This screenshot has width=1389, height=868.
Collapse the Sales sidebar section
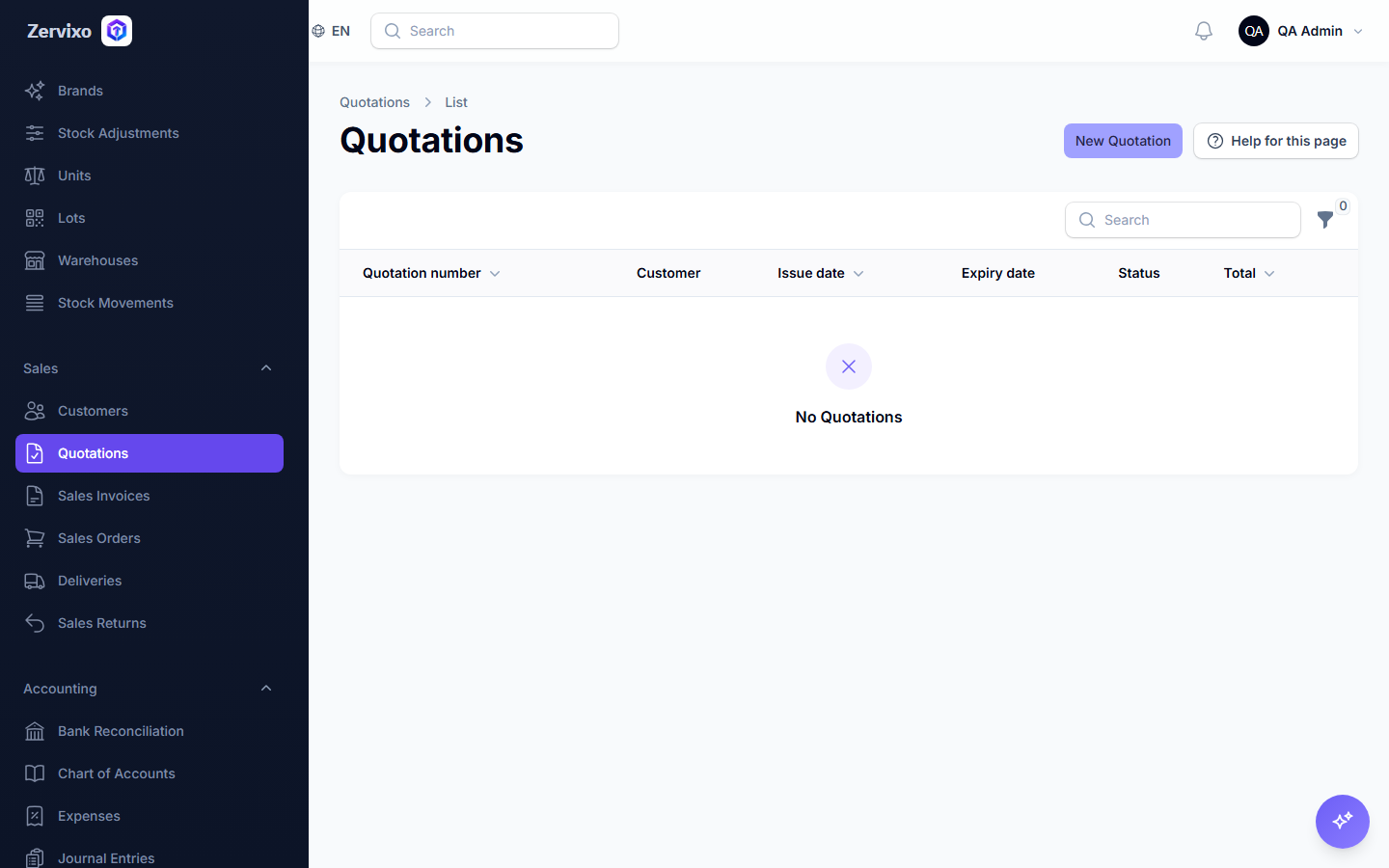[x=266, y=368]
